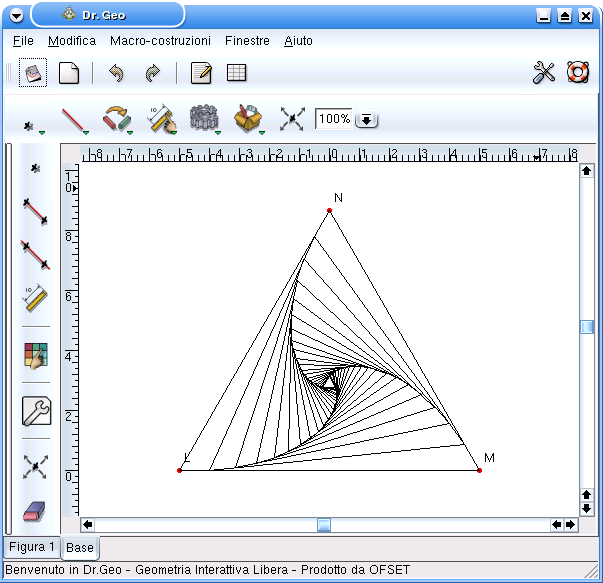The image size is (603, 583).
Task: Select the move-object tool in top toolbar
Action: point(292,119)
